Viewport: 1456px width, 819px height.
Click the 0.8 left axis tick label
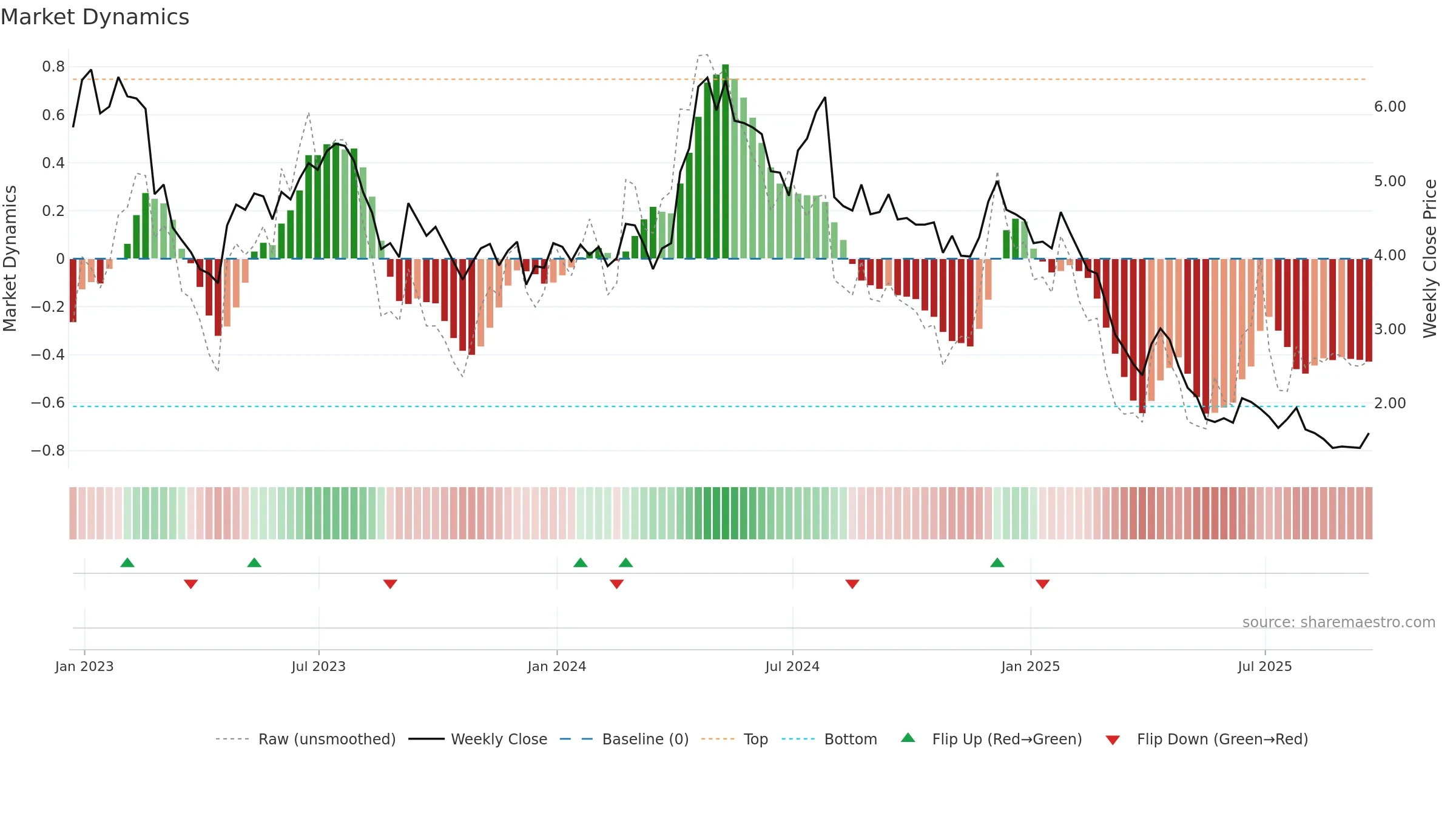point(53,67)
